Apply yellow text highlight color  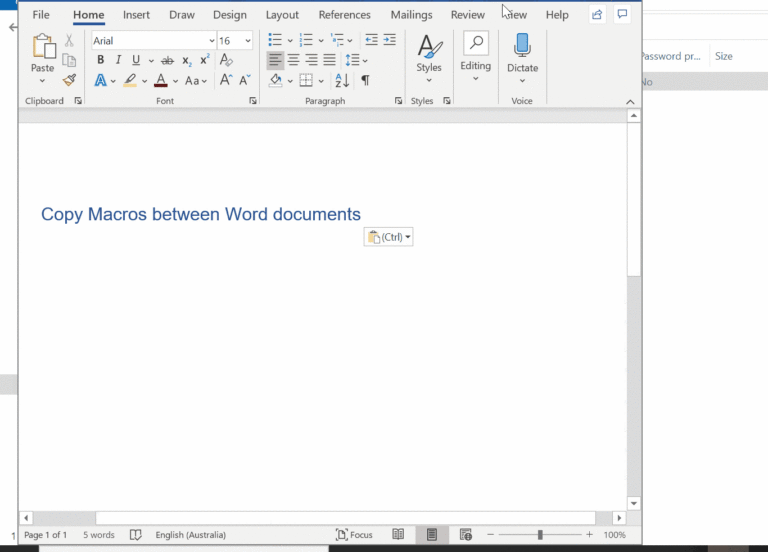130,80
